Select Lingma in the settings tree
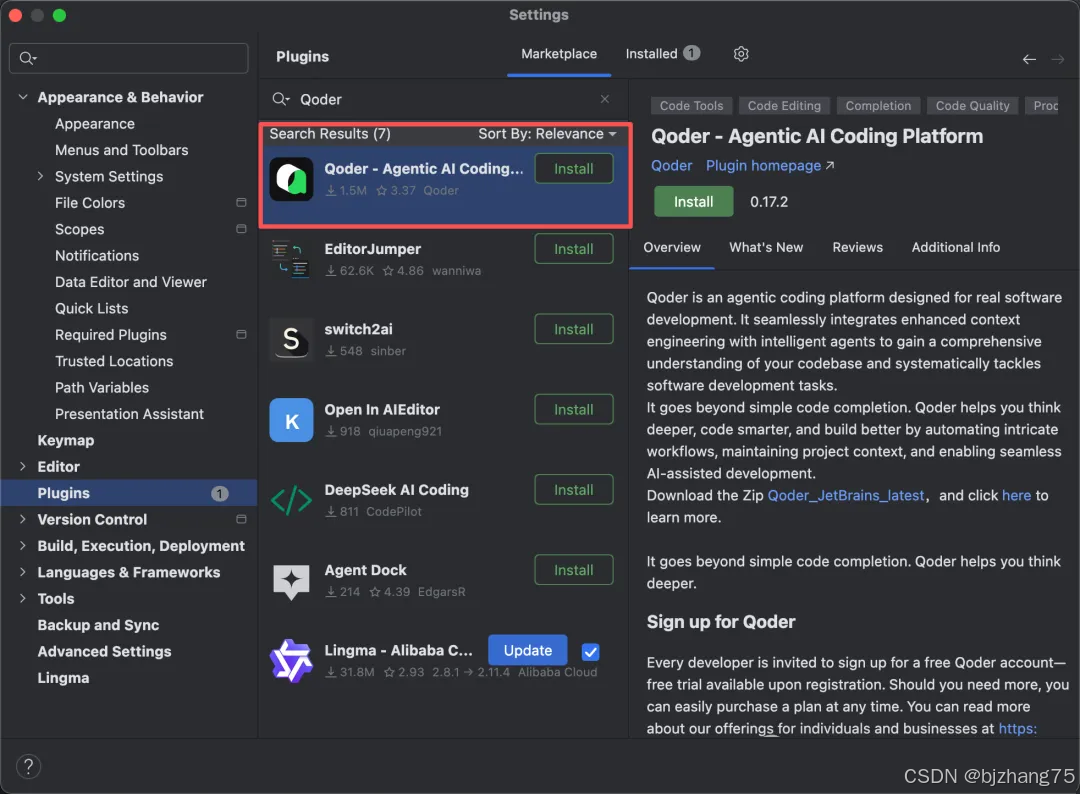 point(63,678)
